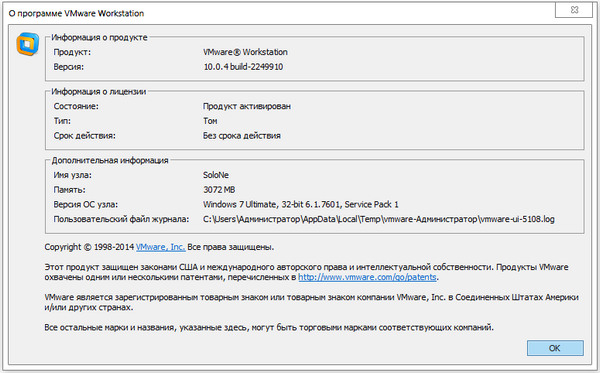Click the Тип: label

[62, 121]
